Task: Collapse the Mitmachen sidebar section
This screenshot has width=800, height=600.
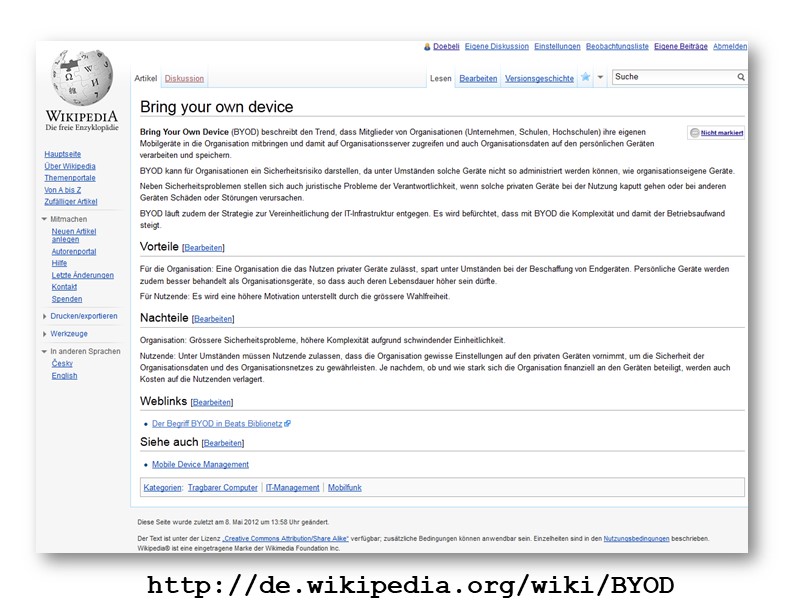Action: coord(45,218)
